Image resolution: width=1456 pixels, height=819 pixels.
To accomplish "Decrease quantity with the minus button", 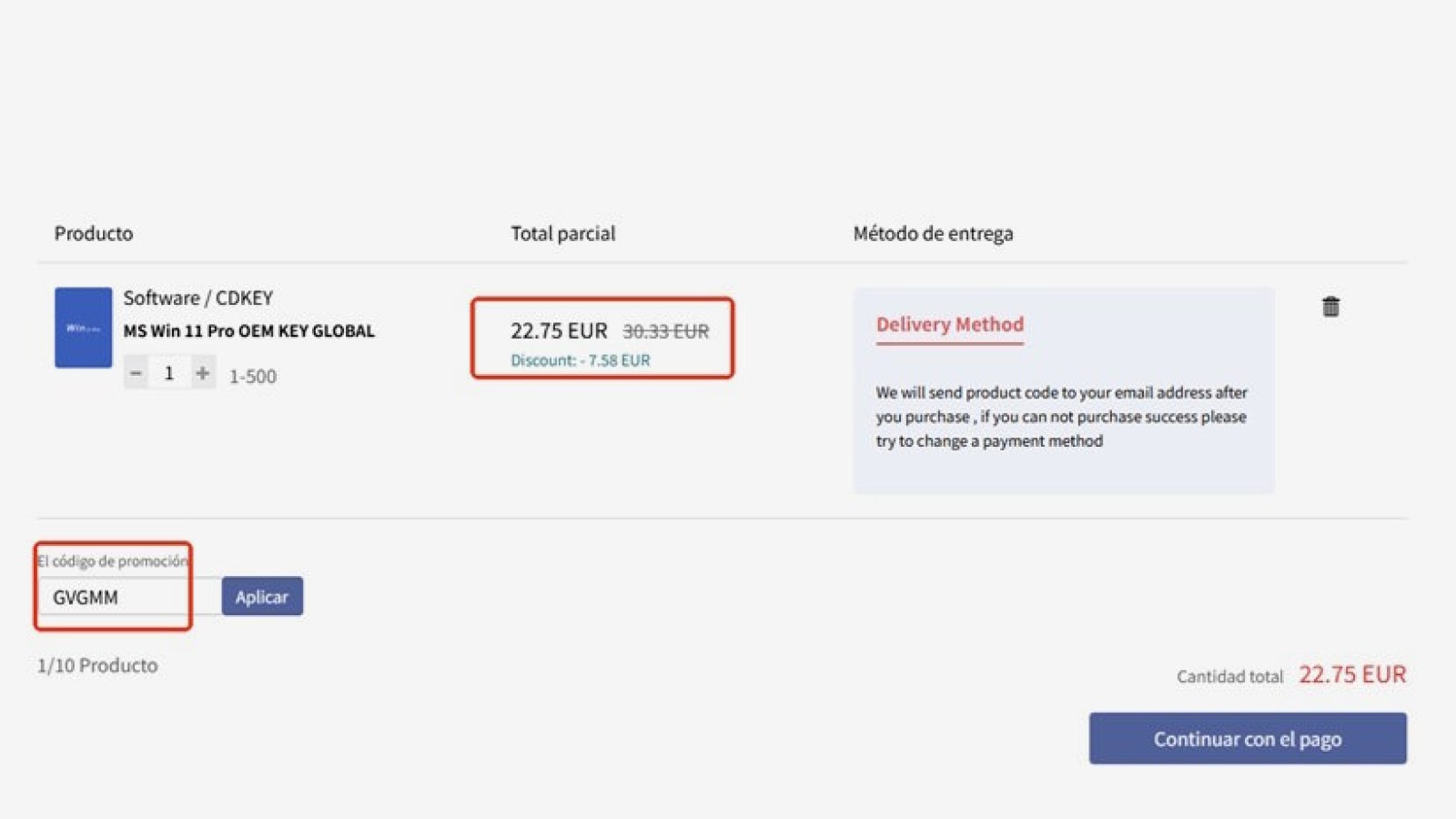I will tap(136, 373).
